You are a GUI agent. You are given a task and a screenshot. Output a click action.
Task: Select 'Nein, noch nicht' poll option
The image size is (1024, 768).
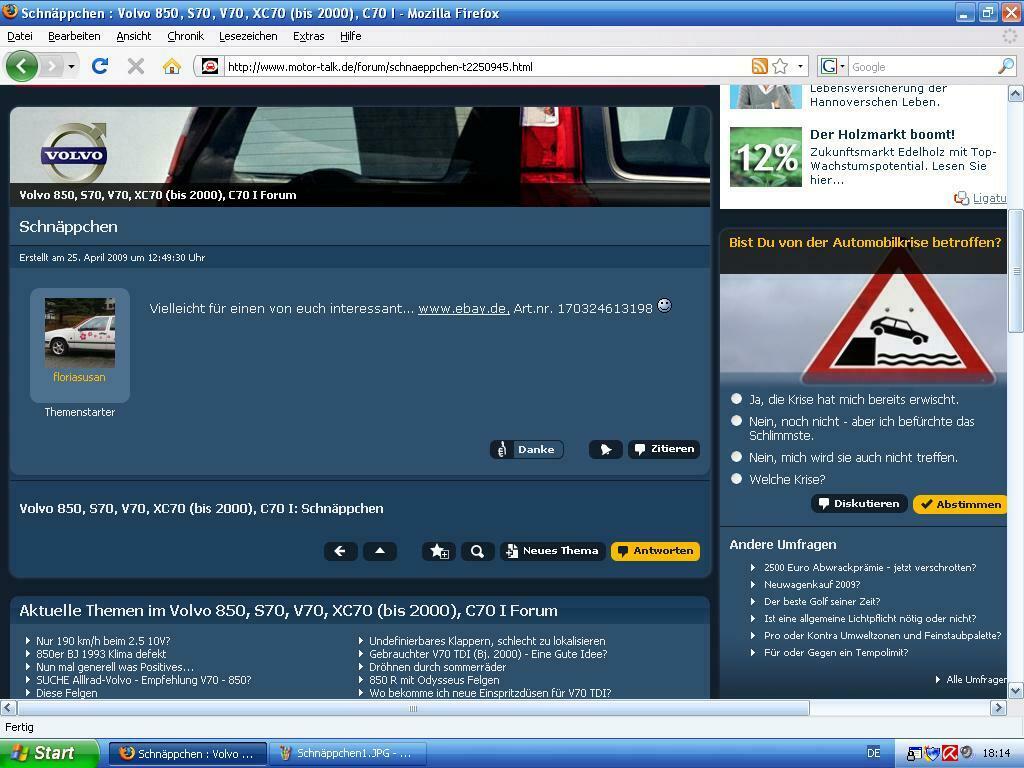(737, 421)
